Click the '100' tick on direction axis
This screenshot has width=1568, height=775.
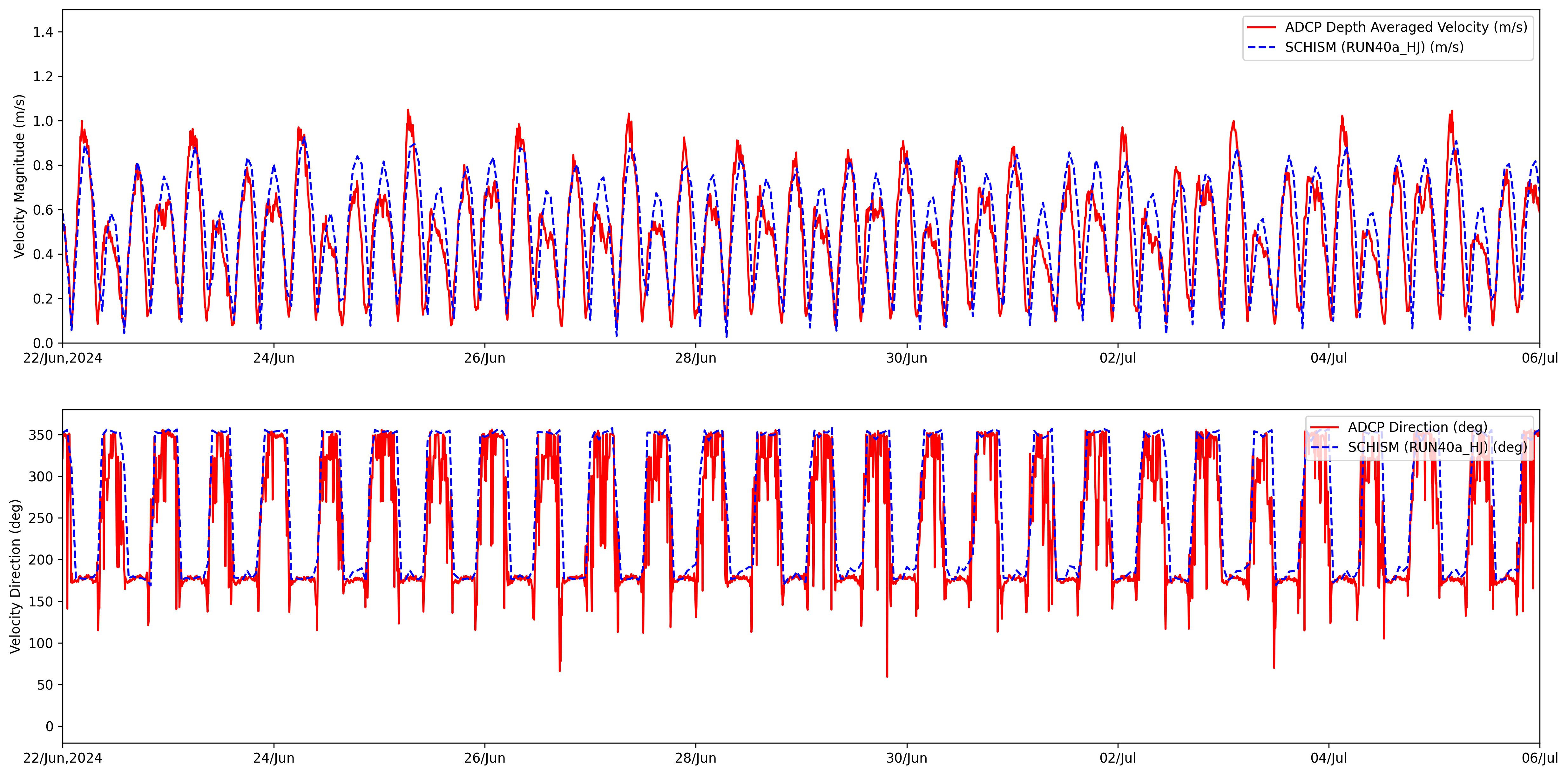41,643
